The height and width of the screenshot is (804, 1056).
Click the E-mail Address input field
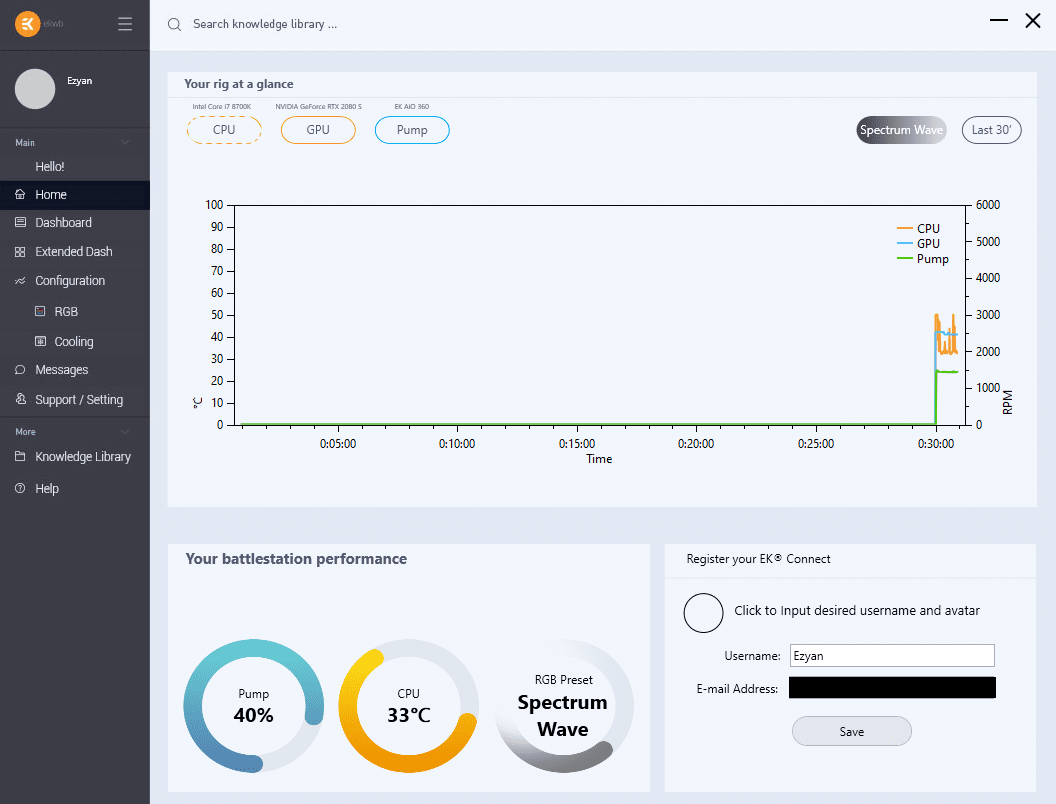(x=892, y=688)
